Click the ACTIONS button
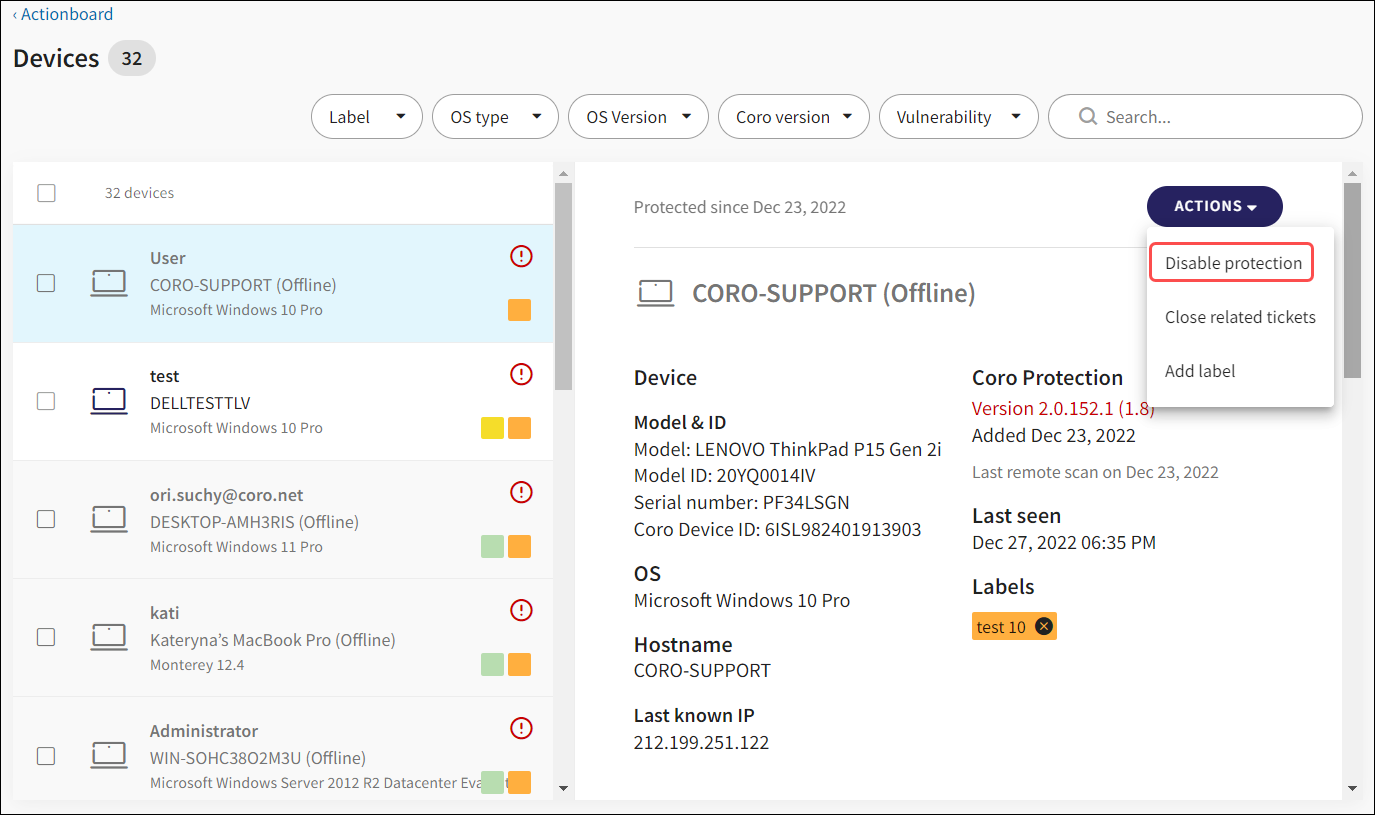 pyautogui.click(x=1214, y=206)
